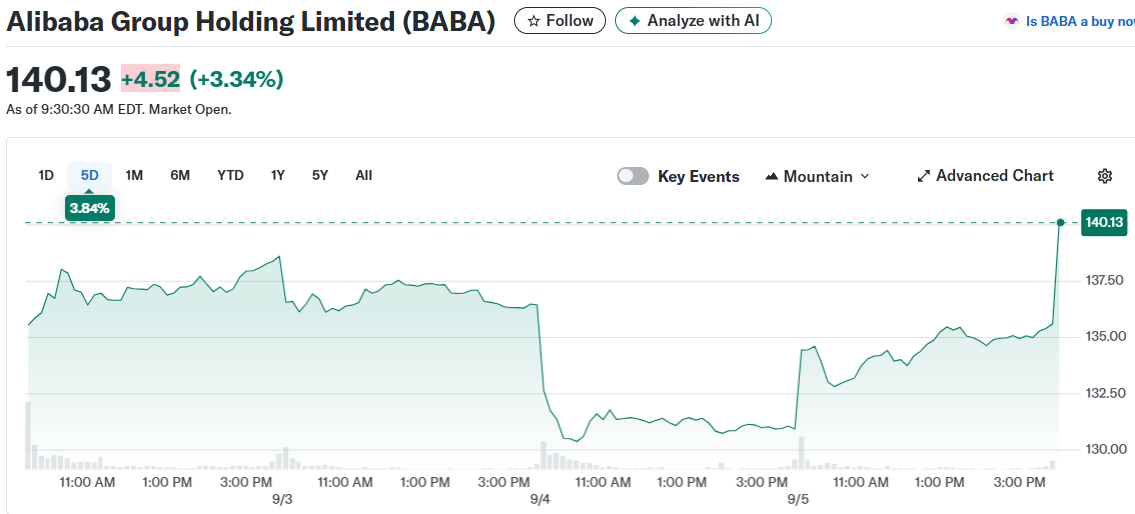Select the 1Y range tab
This screenshot has height=514, width=1135.
(278, 175)
